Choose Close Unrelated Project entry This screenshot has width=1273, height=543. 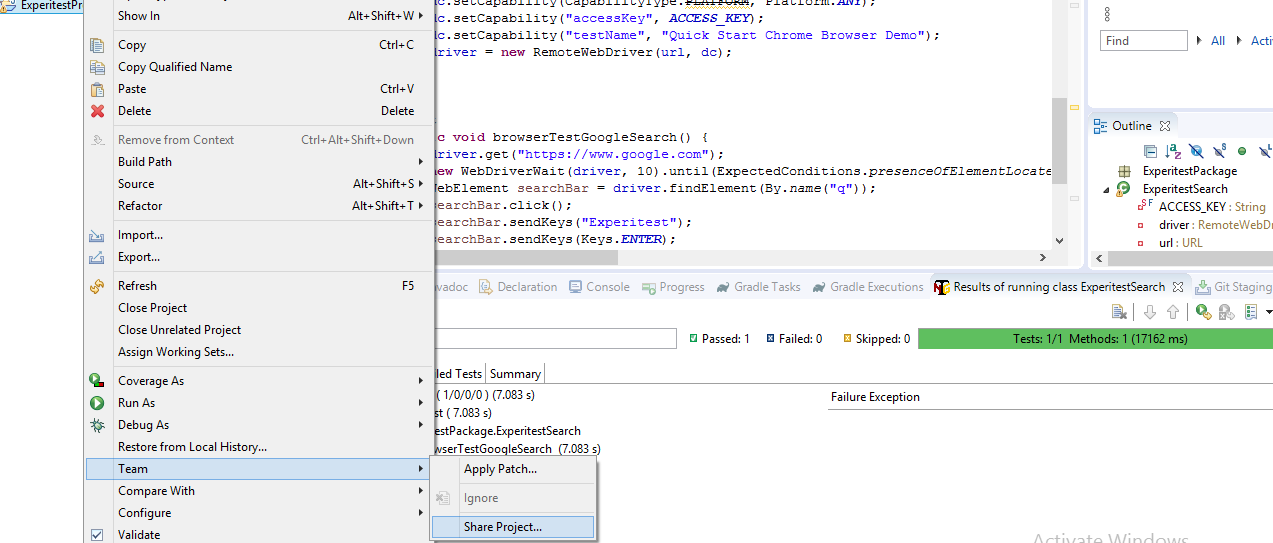pos(259,330)
